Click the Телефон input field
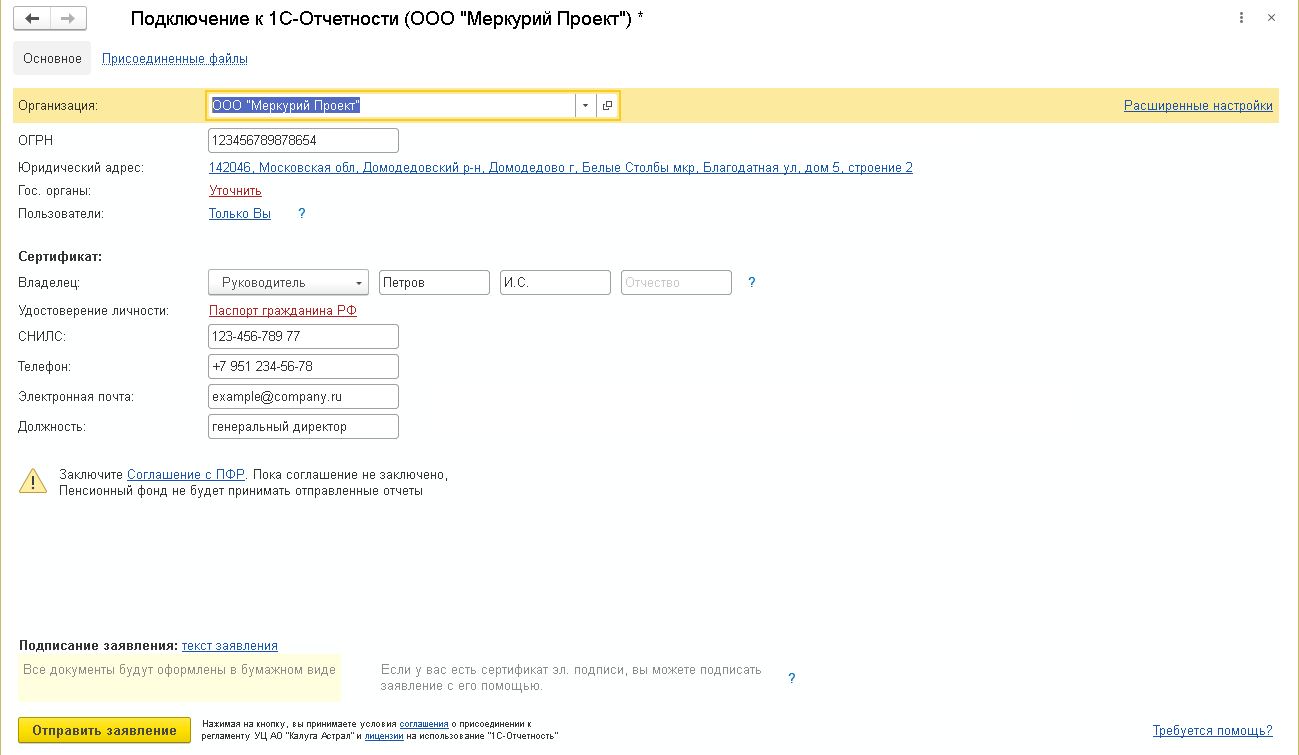The width and height of the screenshot is (1299, 755). [x=304, y=366]
